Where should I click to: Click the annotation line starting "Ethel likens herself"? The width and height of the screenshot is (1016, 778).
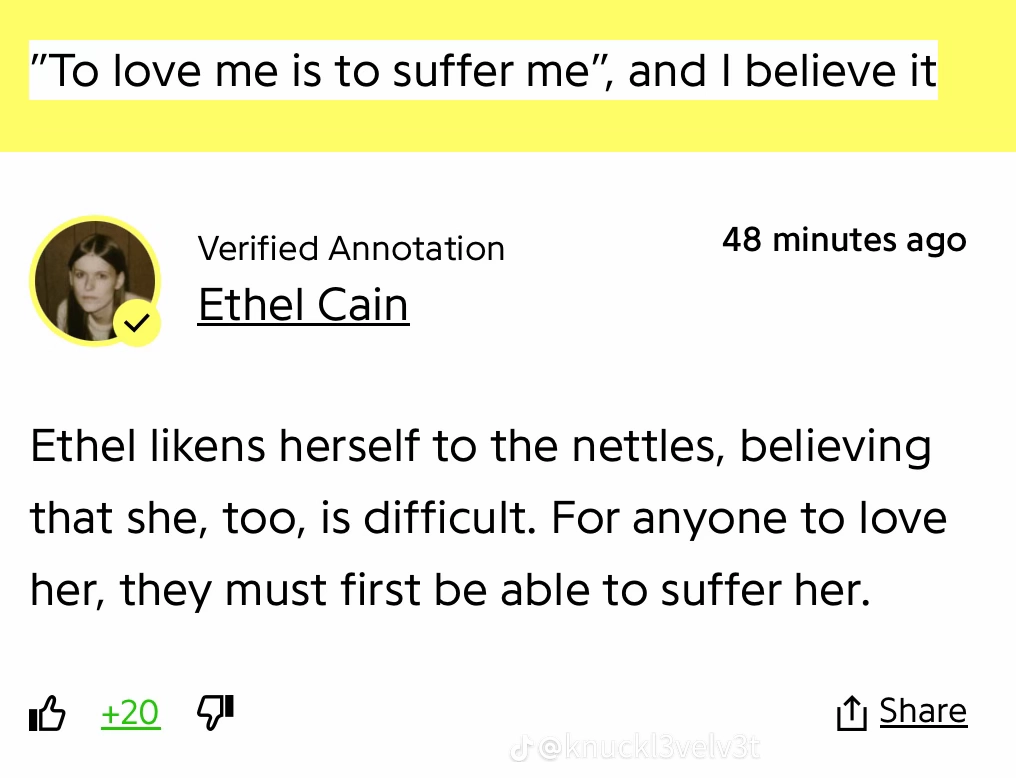tap(481, 447)
